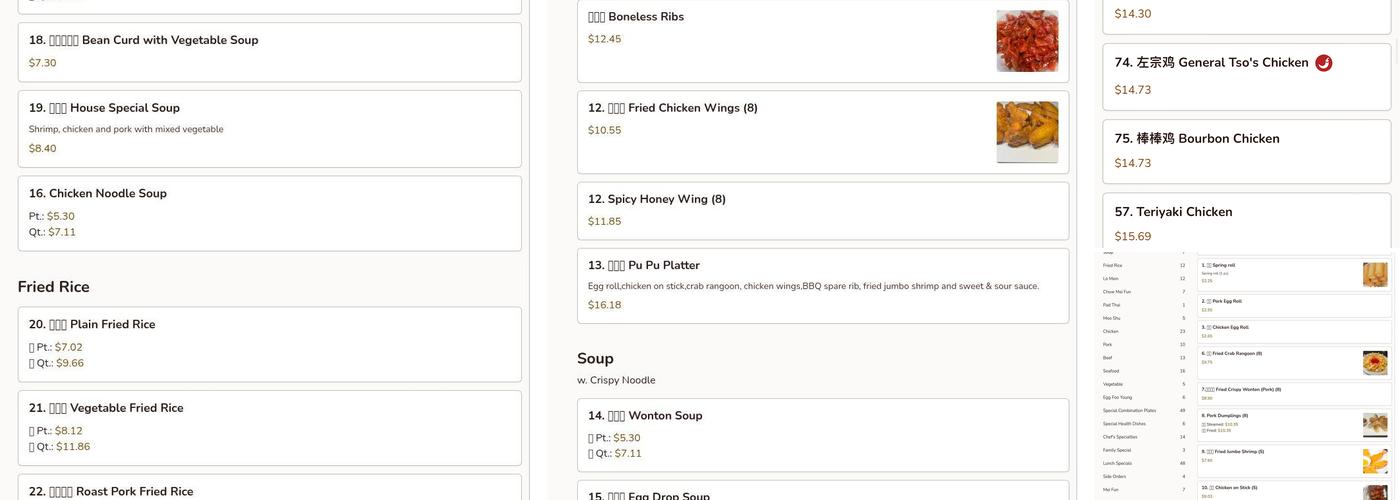This screenshot has height=500, width=1400.
Task: Click the Boneless Ribs item title
Action: [646, 17]
